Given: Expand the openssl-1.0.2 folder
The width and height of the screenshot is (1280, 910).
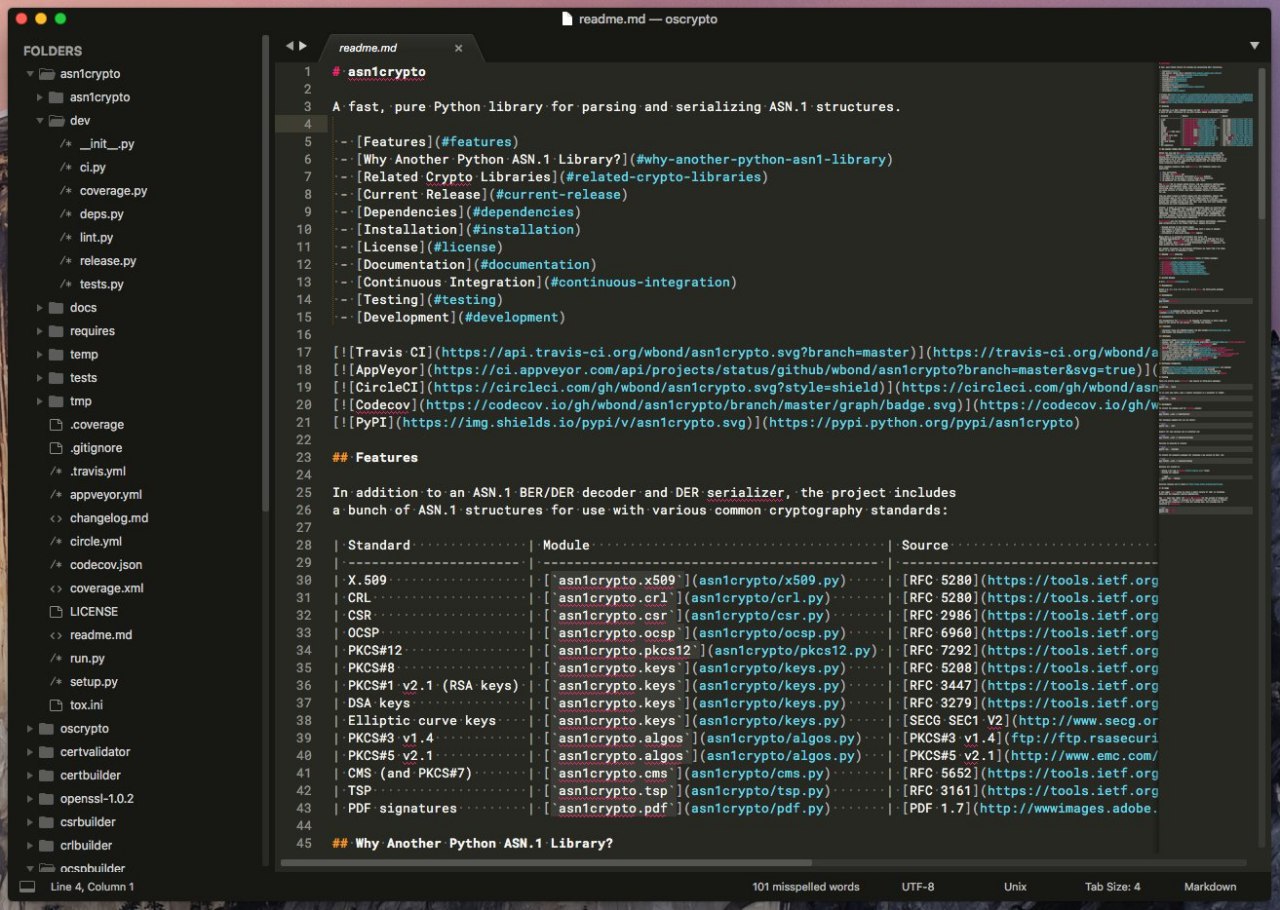Looking at the screenshot, I should (31, 799).
